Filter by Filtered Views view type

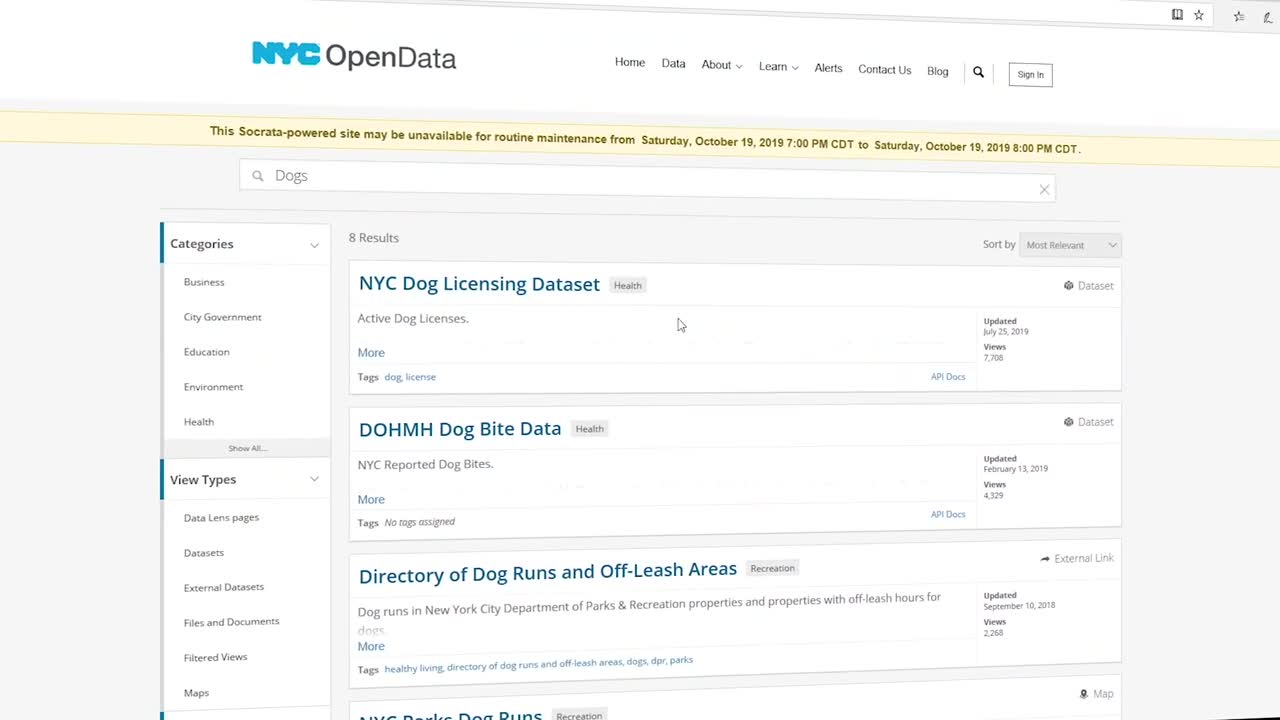coord(215,657)
